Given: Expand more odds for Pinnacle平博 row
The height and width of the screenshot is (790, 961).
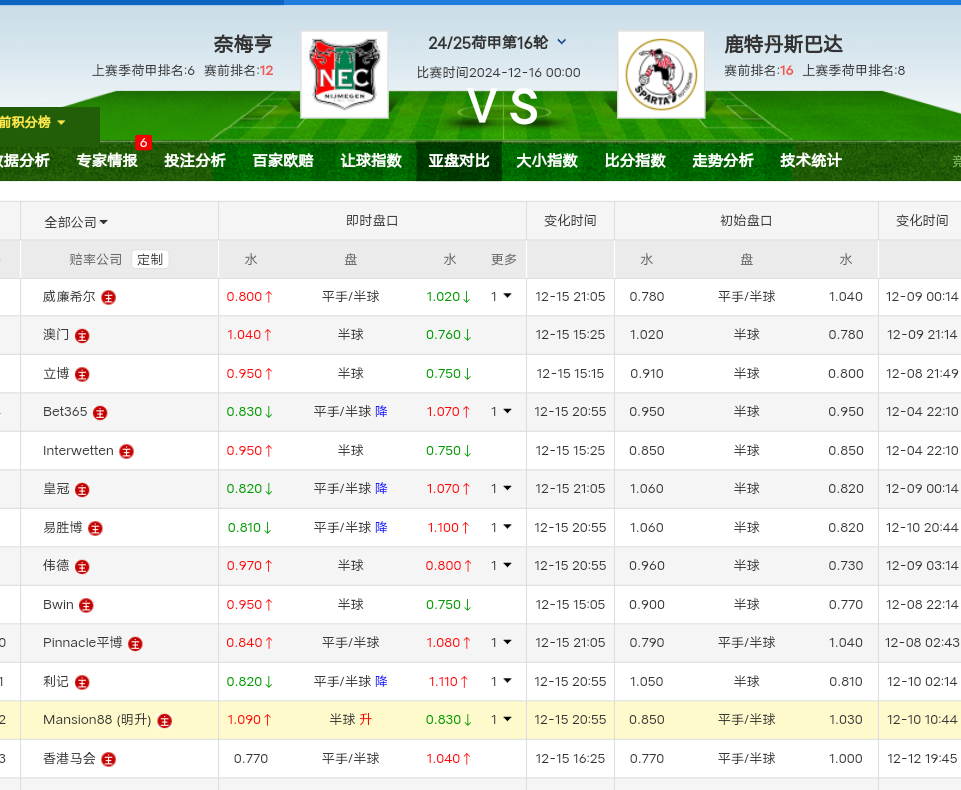Looking at the screenshot, I should click(x=501, y=642).
